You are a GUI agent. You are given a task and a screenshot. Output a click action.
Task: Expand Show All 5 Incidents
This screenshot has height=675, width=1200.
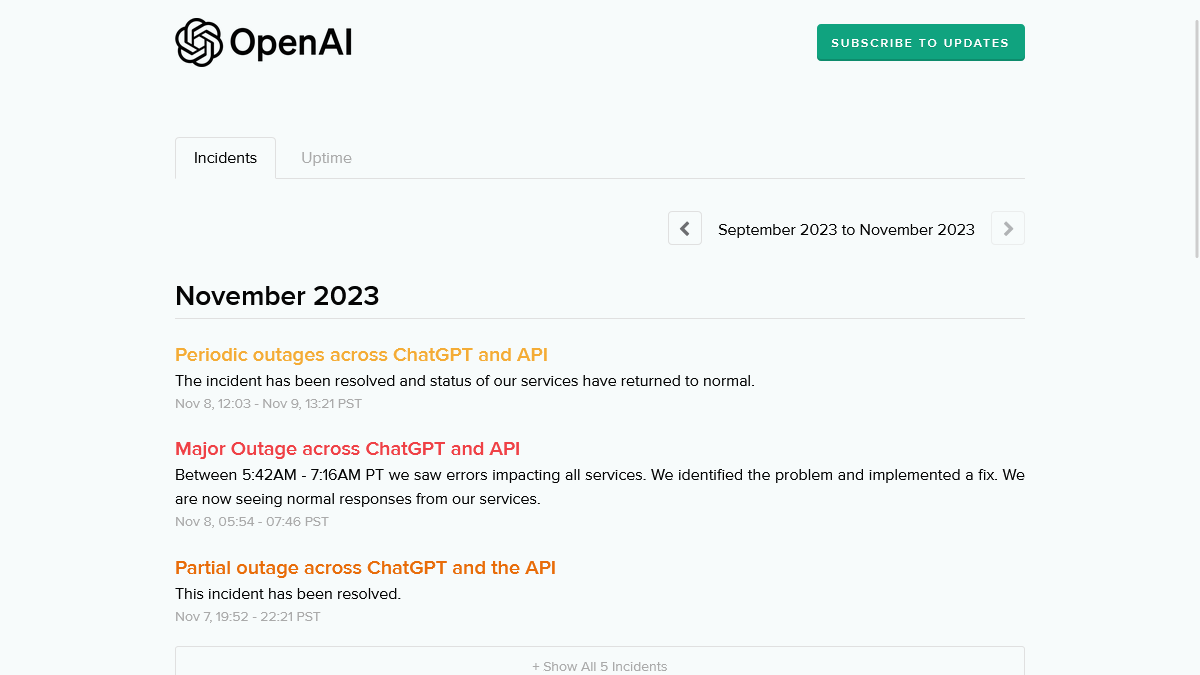(x=599, y=666)
